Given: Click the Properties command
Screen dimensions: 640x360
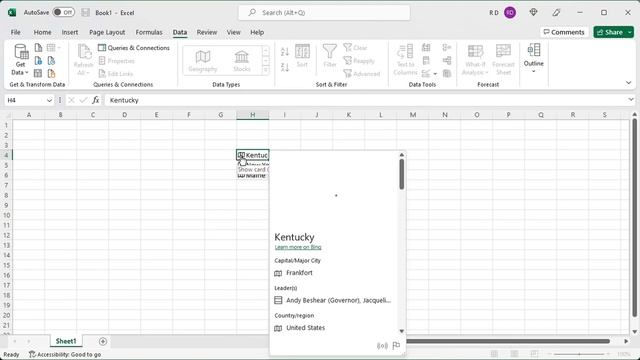Looking at the screenshot, I should 116,61.
